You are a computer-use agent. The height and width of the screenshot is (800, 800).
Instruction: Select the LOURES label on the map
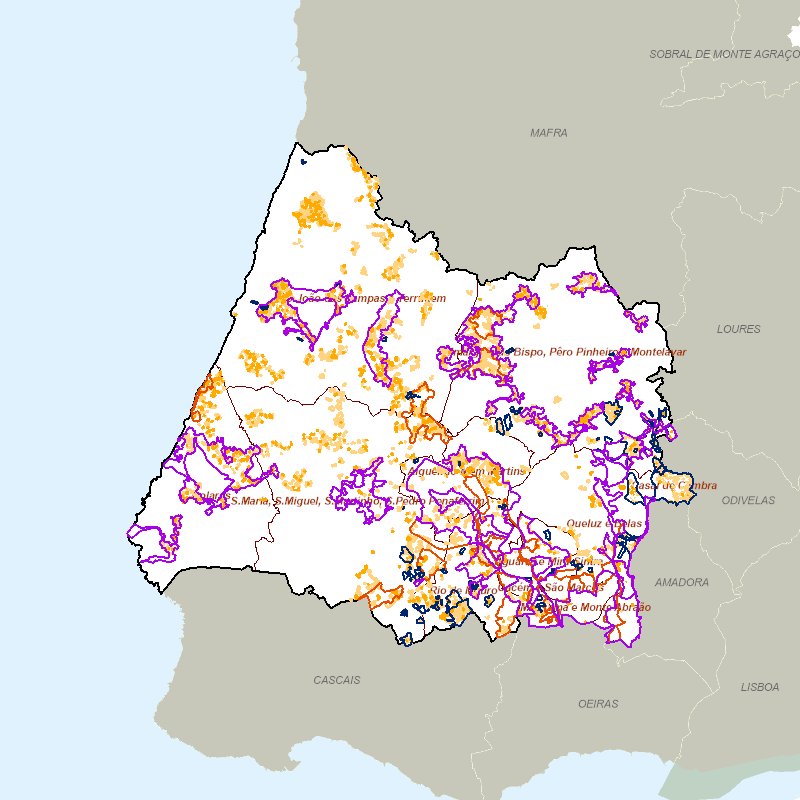point(738,329)
